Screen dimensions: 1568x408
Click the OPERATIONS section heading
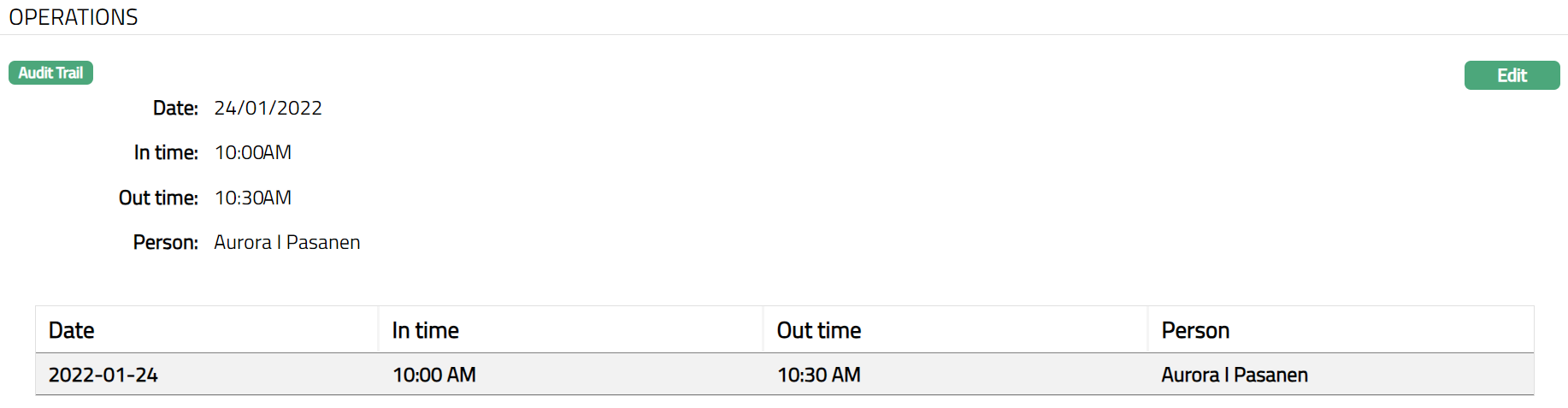point(74,17)
